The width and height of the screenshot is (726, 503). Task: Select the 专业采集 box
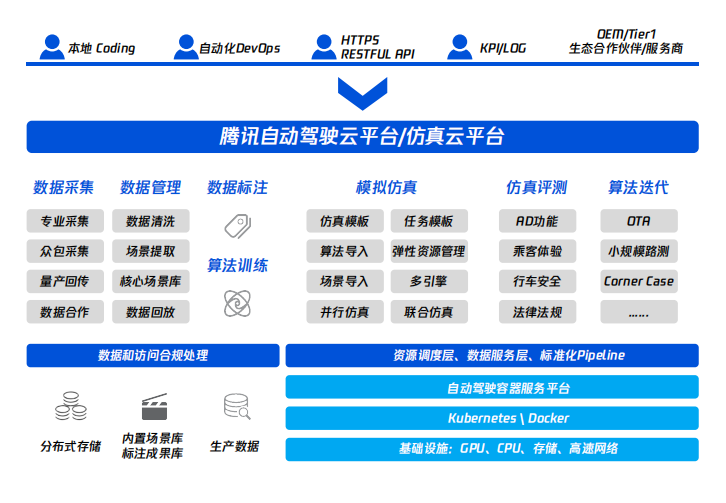tap(65, 221)
